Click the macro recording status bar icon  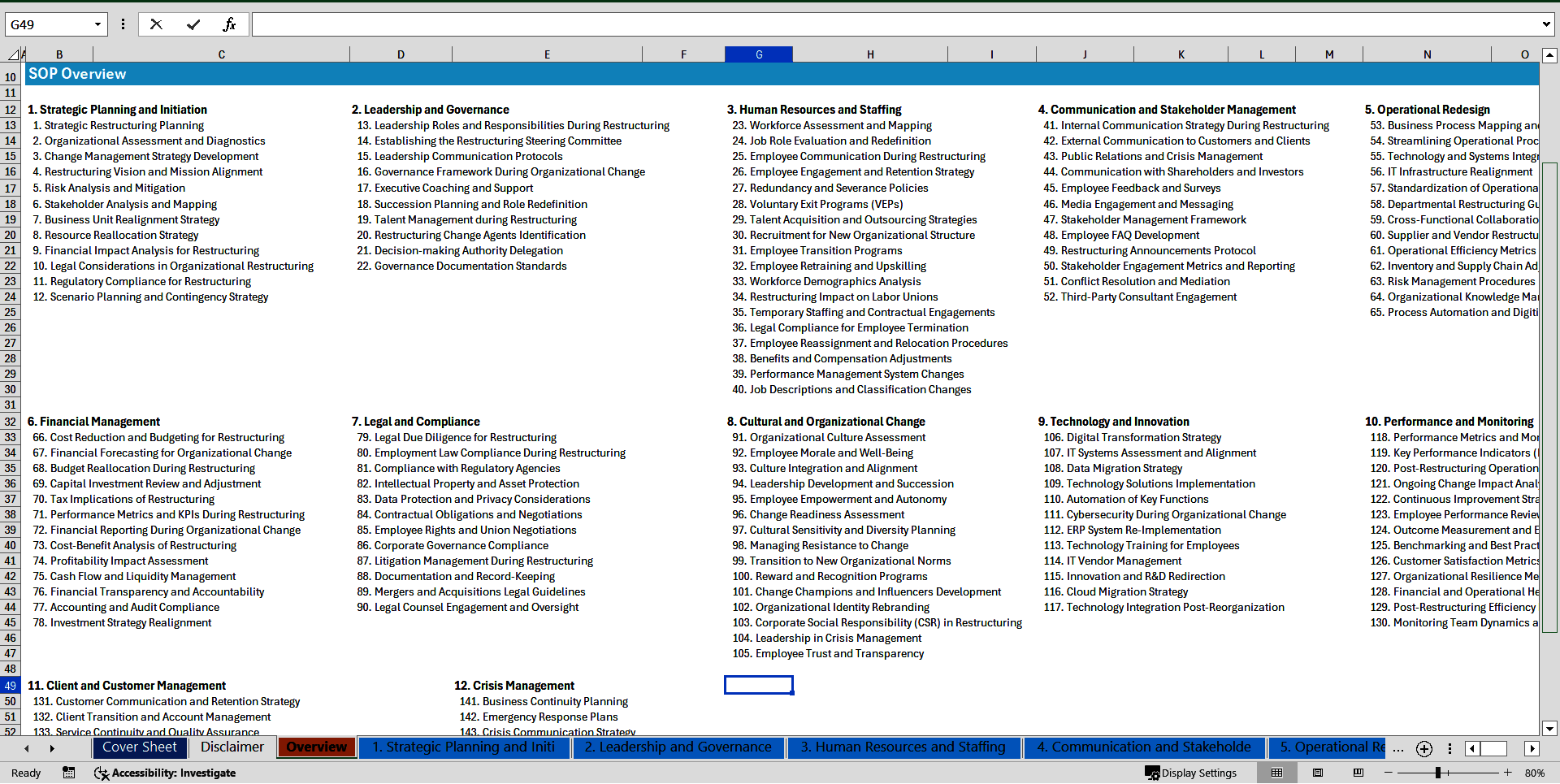tap(69, 773)
